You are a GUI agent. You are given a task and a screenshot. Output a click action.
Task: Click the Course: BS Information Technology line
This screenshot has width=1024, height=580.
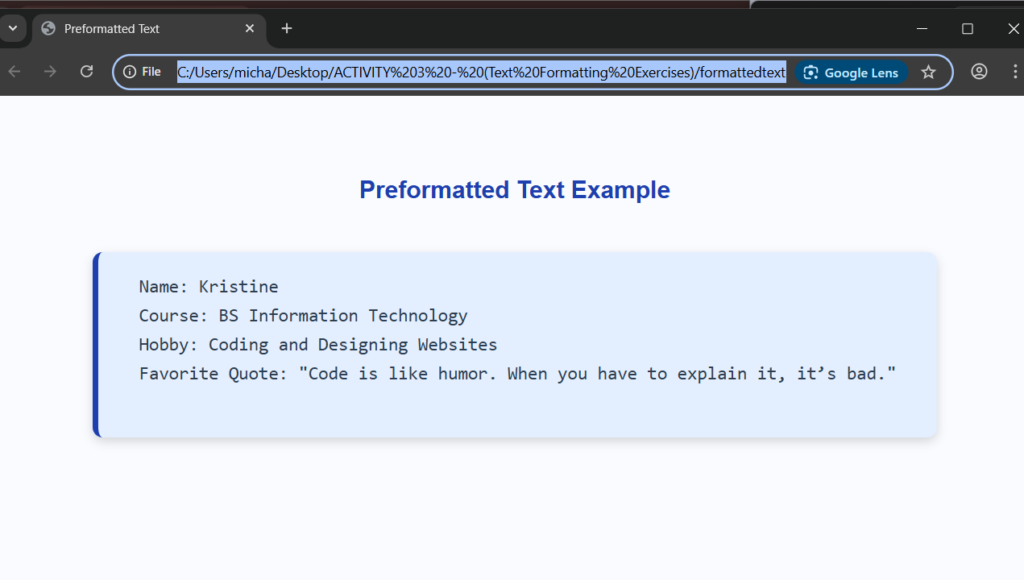(303, 316)
